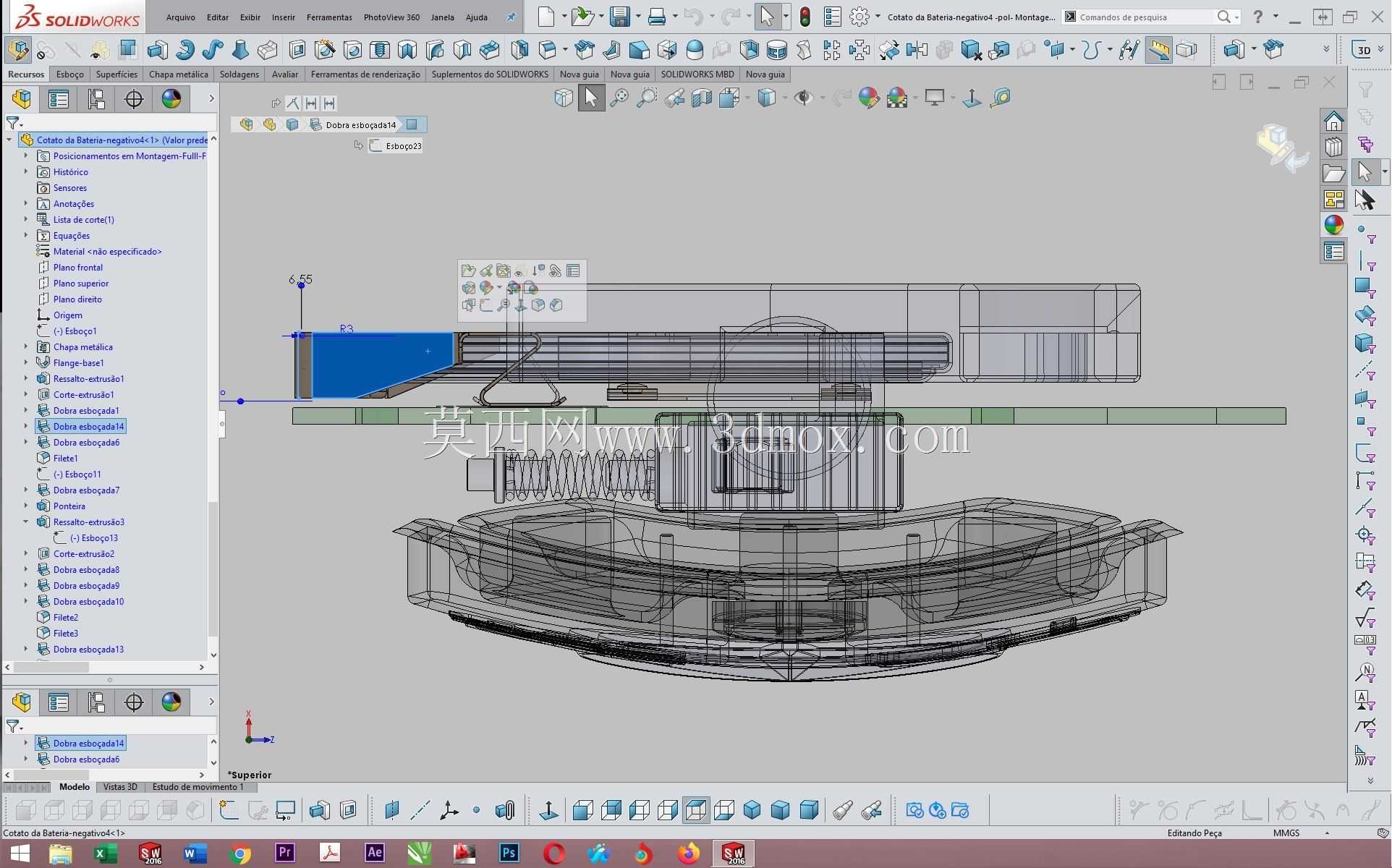Open the DimXpertManager crosshair tab in top panel
This screenshot has width=1392, height=868.
(x=134, y=99)
